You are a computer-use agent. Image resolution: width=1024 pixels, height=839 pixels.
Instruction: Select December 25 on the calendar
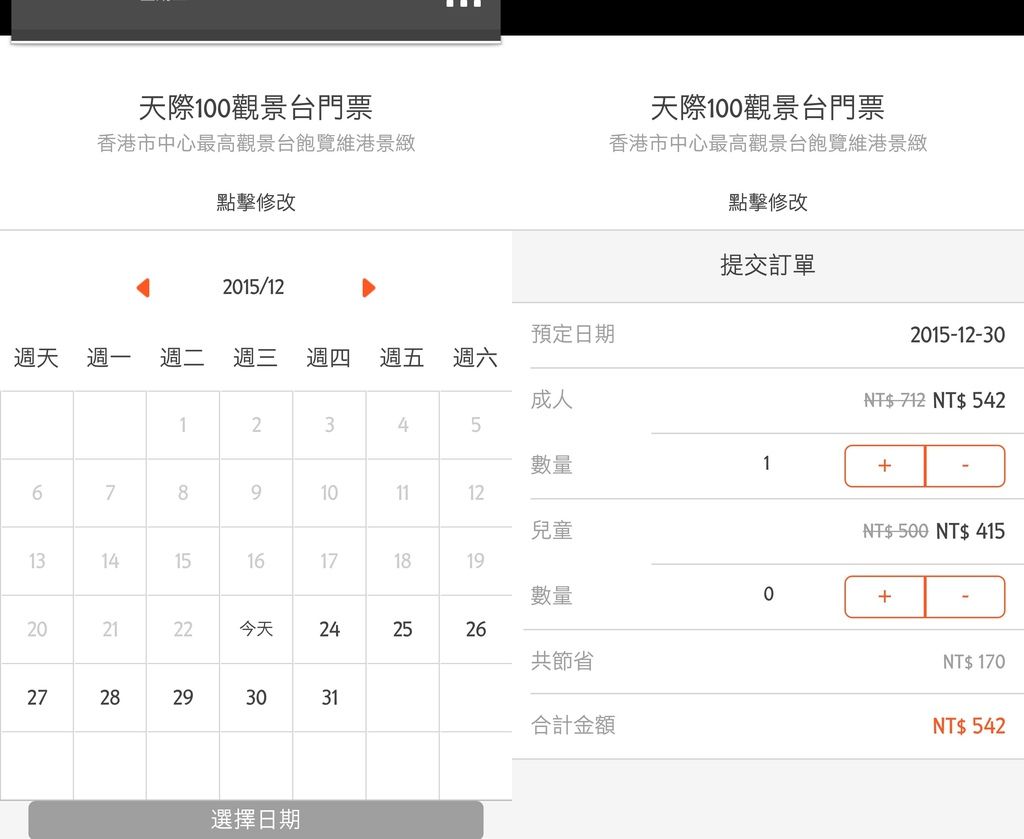pyautogui.click(x=402, y=629)
